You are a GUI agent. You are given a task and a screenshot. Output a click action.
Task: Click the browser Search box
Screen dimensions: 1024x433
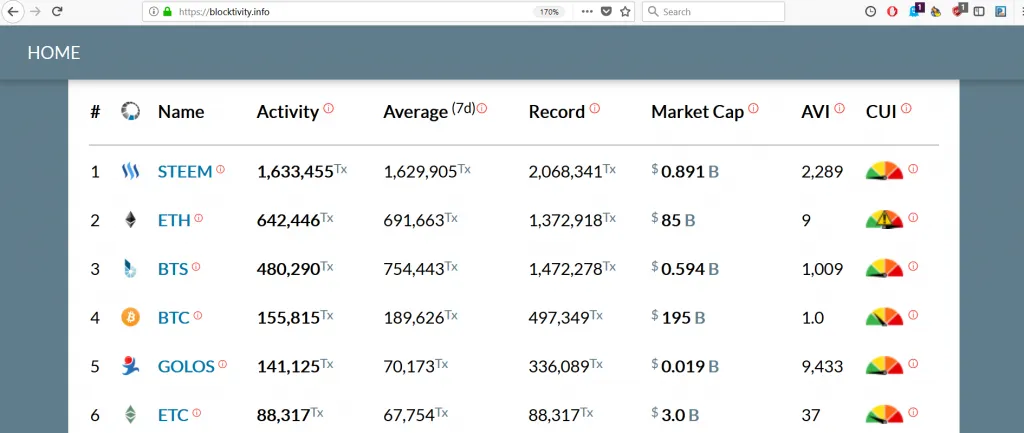click(x=713, y=12)
